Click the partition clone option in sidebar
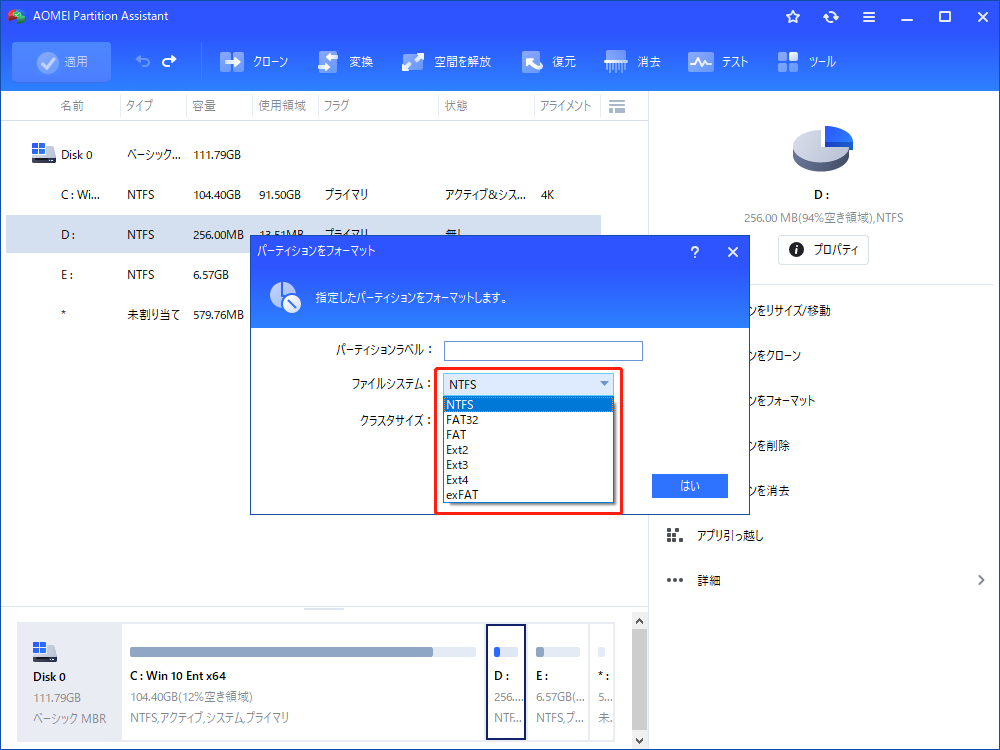The image size is (1000, 750). point(776,355)
